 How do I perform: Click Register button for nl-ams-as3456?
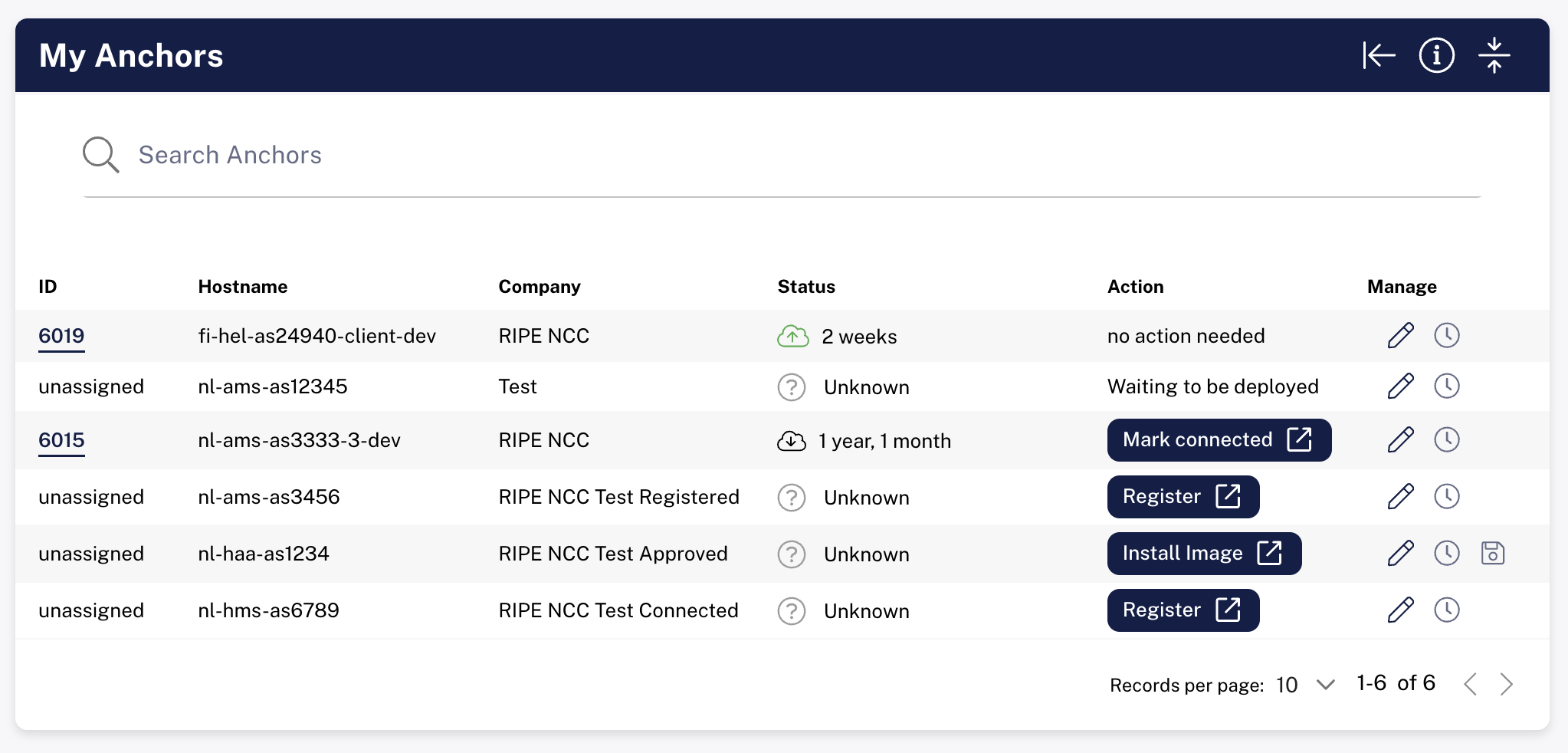(x=1183, y=497)
